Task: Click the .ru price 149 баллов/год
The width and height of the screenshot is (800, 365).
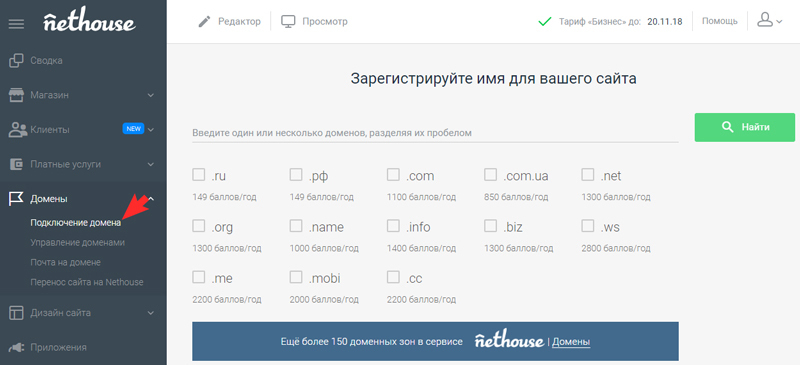Action: pyautogui.click(x=224, y=197)
